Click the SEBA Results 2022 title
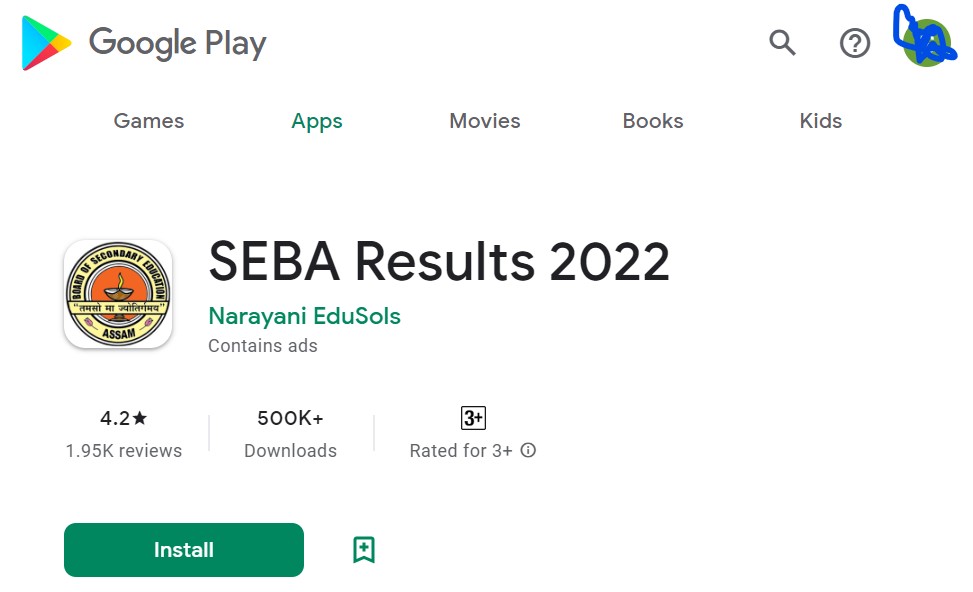 pyautogui.click(x=438, y=263)
